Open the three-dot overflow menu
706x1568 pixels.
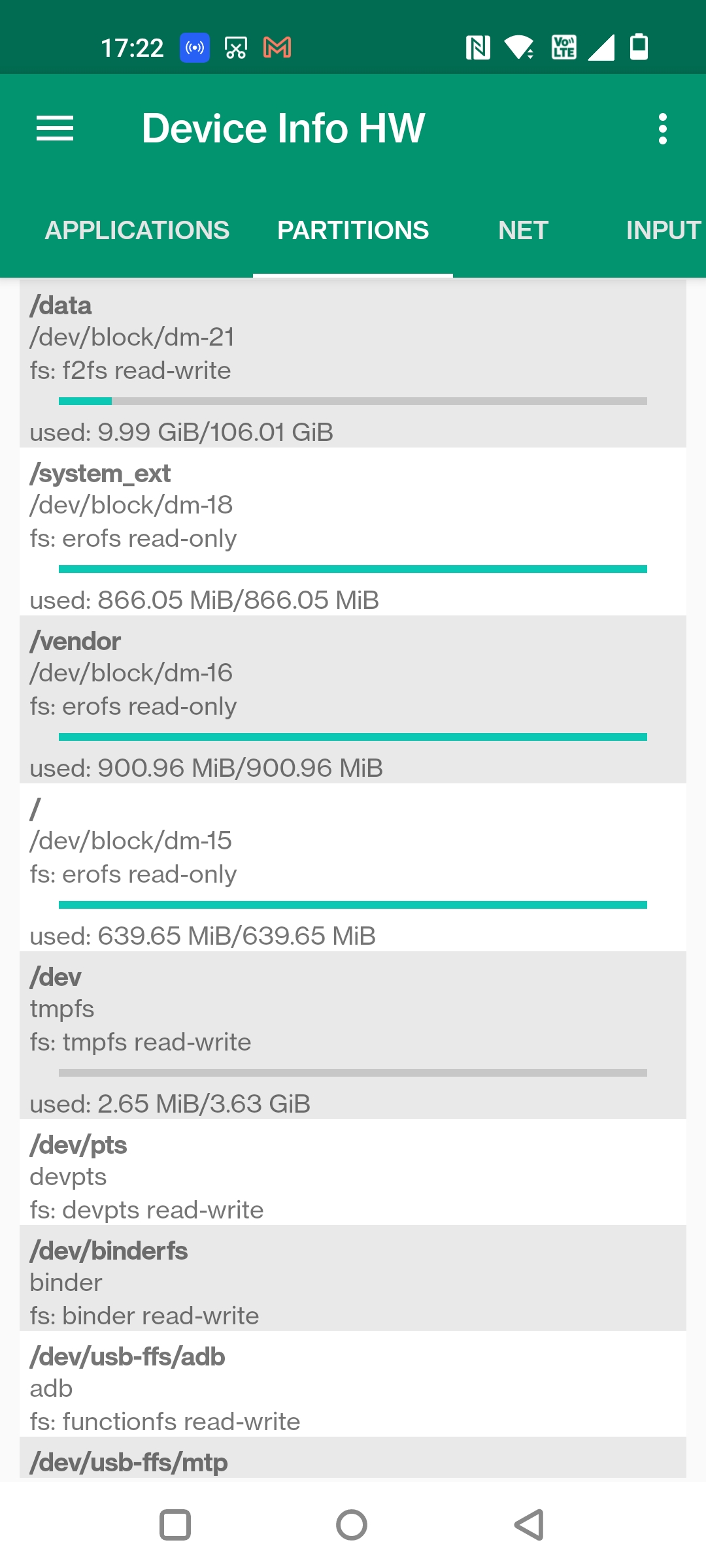(x=662, y=129)
